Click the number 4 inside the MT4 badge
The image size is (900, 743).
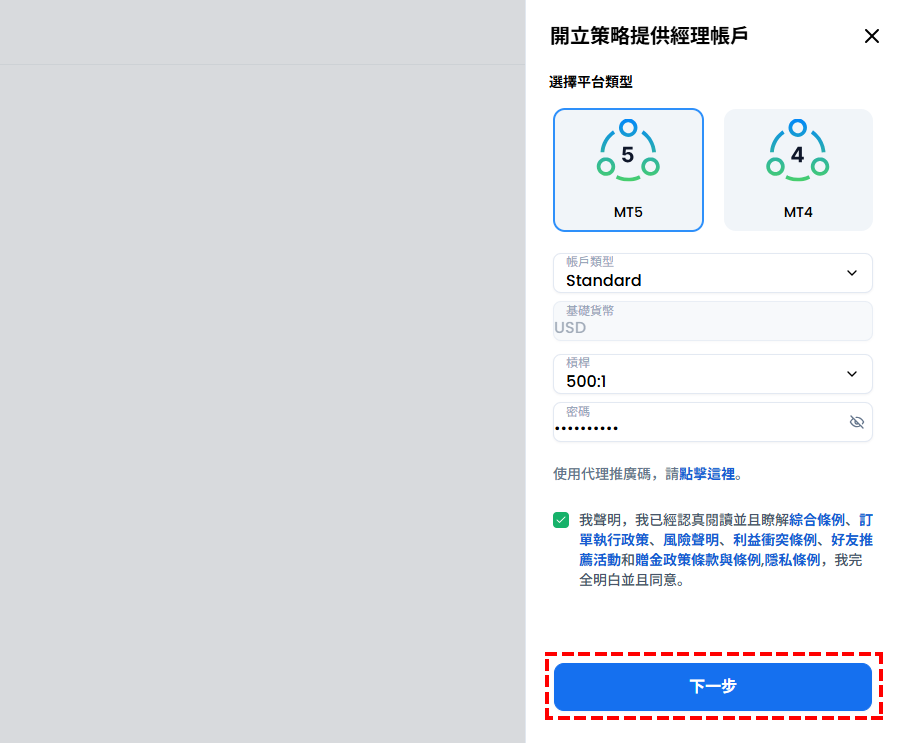click(797, 152)
